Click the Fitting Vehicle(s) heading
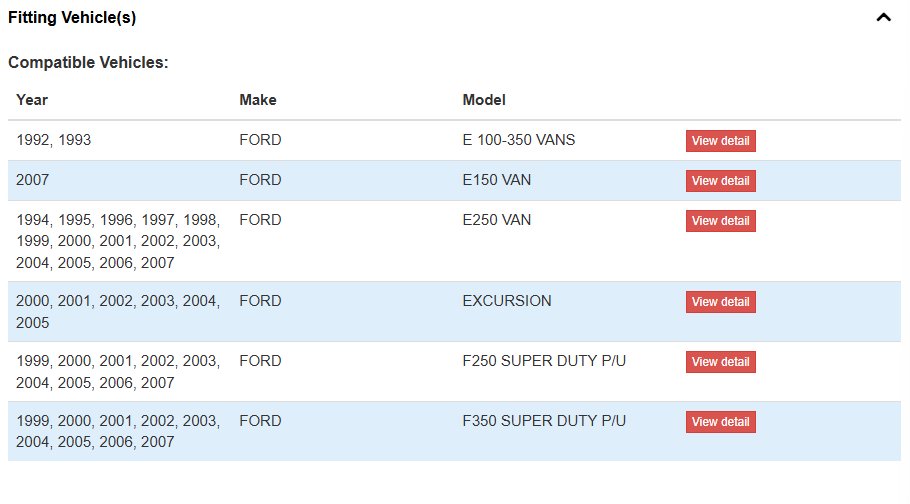910x504 pixels. (72, 18)
